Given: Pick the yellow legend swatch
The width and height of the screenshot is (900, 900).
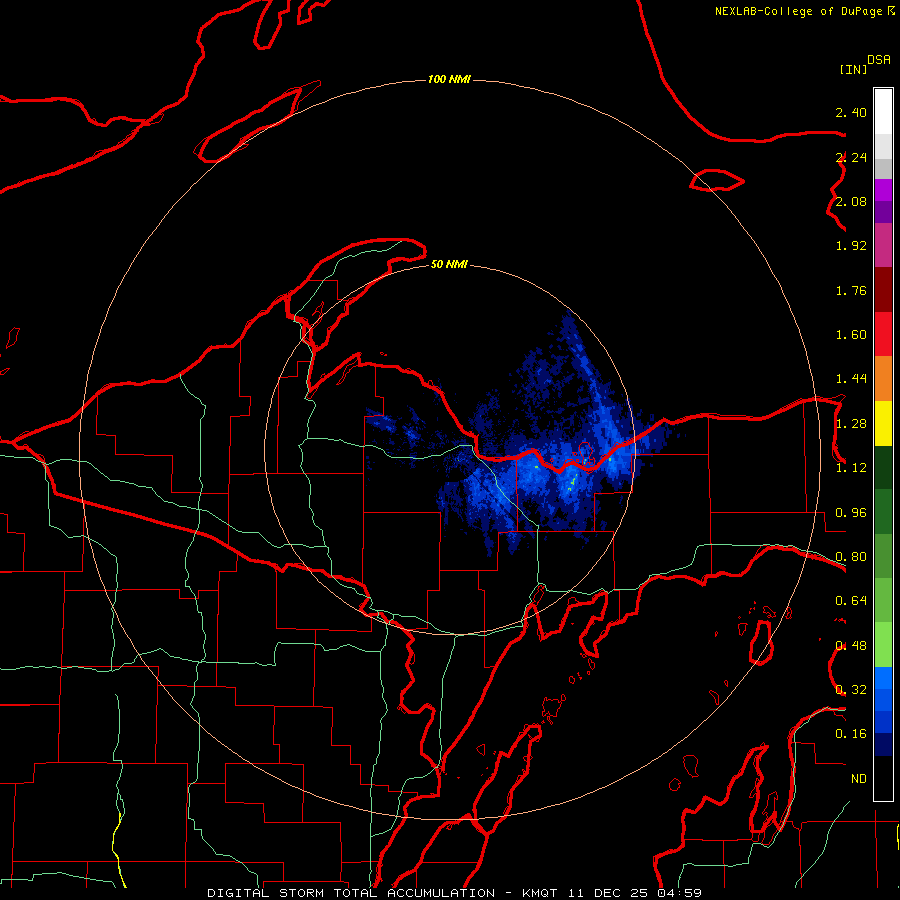Looking at the screenshot, I should click(883, 423).
